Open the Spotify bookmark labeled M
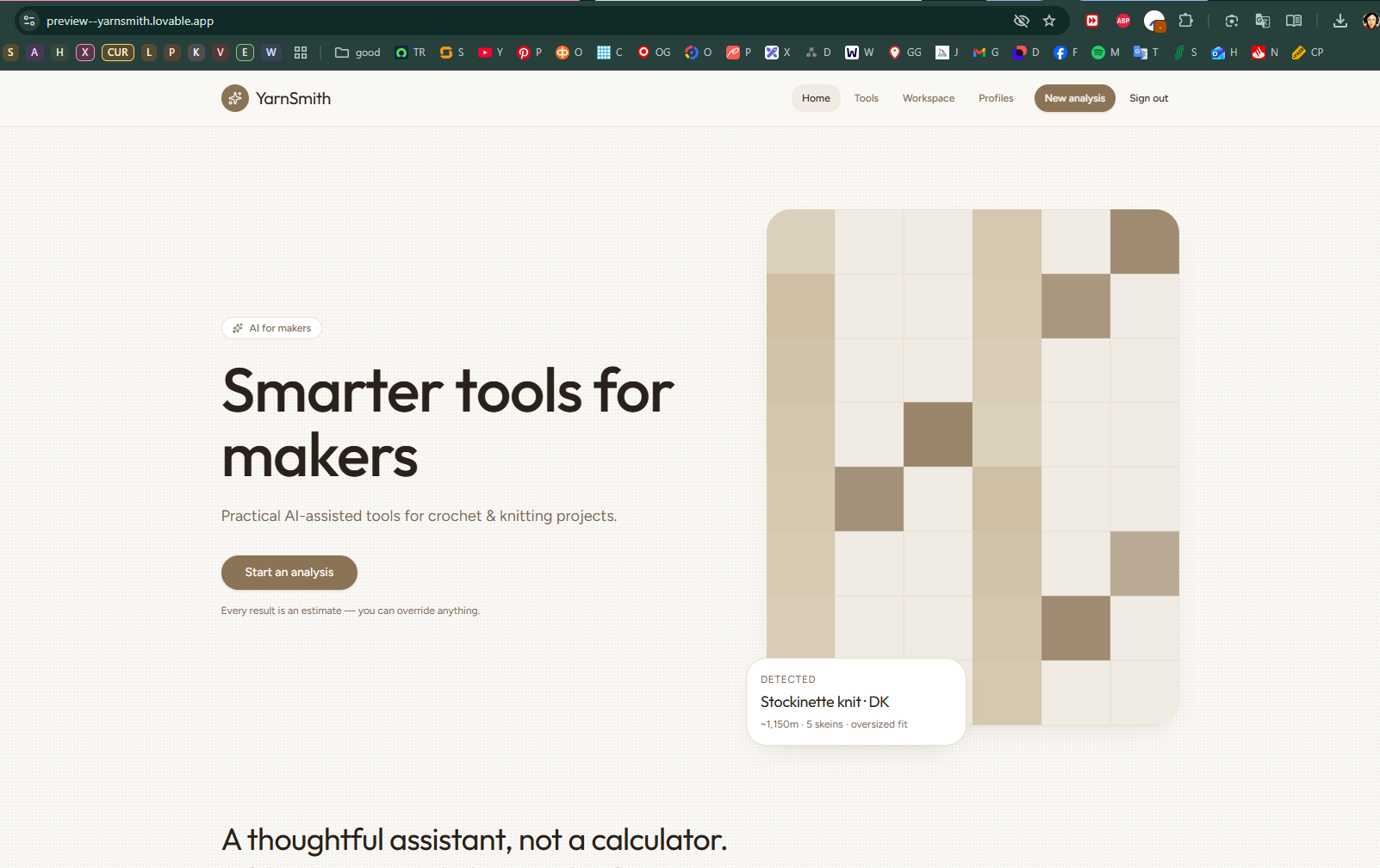Image resolution: width=1380 pixels, height=868 pixels. [x=1106, y=53]
